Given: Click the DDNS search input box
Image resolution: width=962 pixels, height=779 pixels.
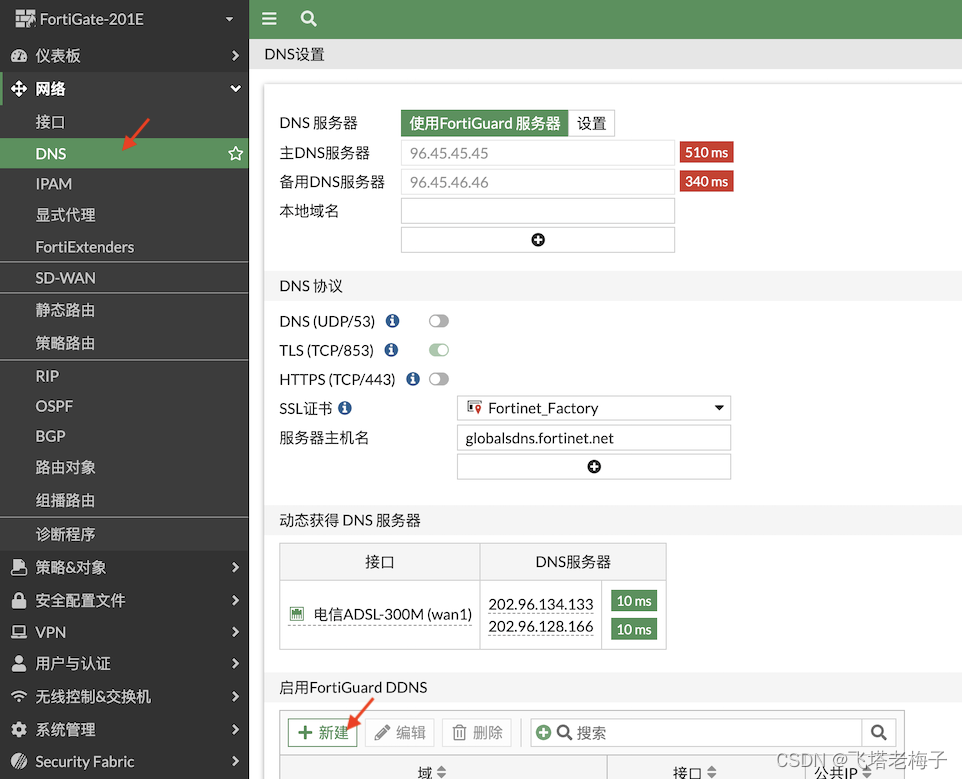Looking at the screenshot, I should pyautogui.click(x=696, y=732).
